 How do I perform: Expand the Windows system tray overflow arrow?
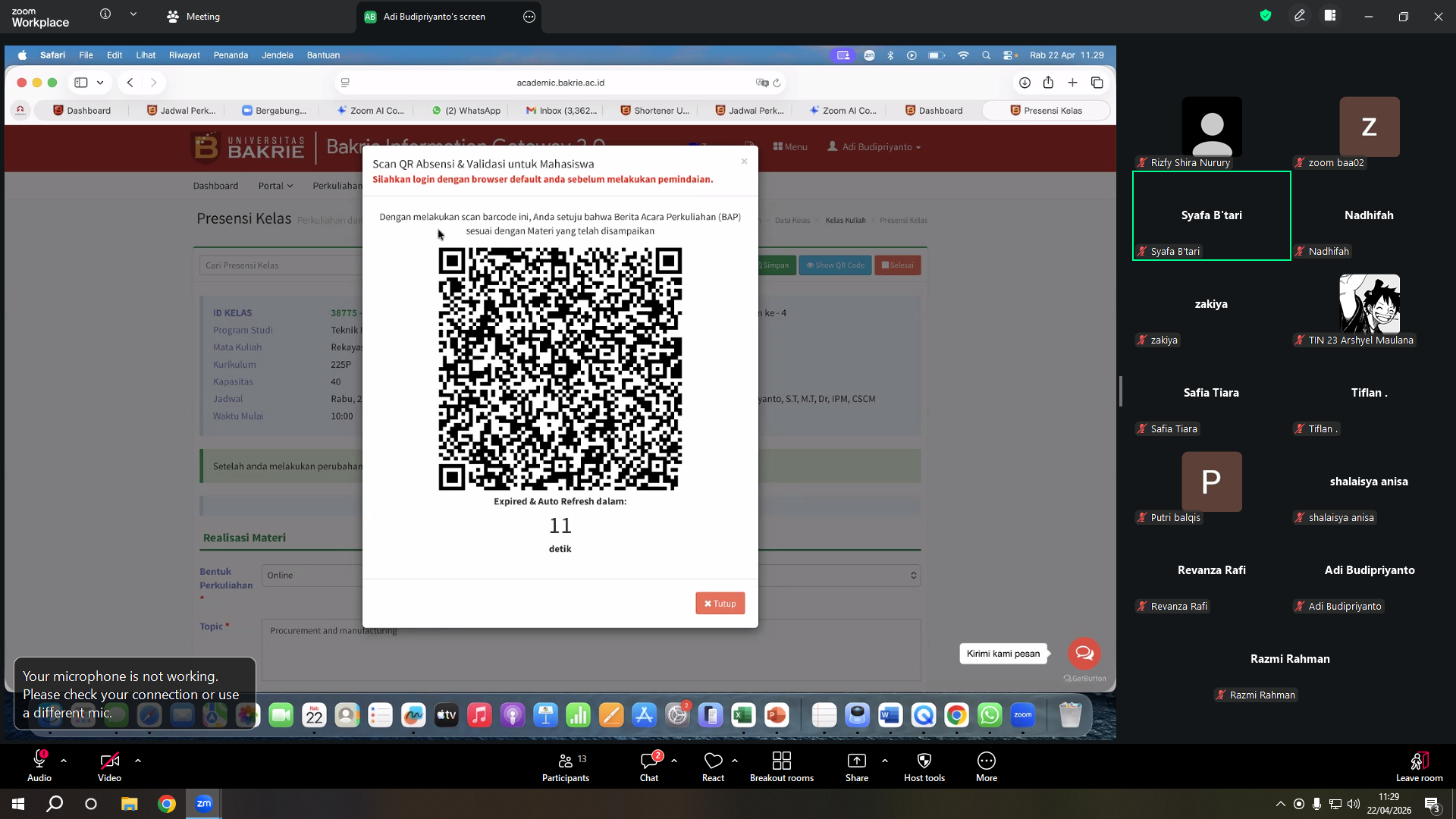point(1281,804)
